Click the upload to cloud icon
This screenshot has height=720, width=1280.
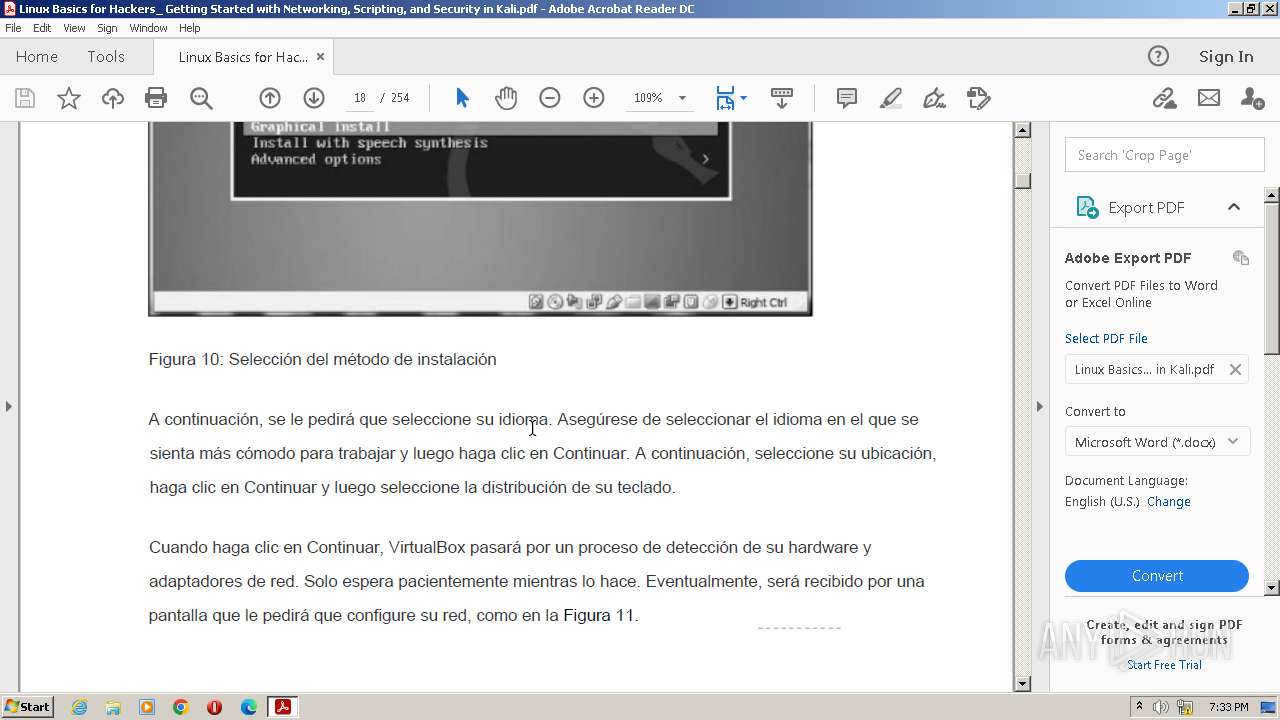coord(112,98)
